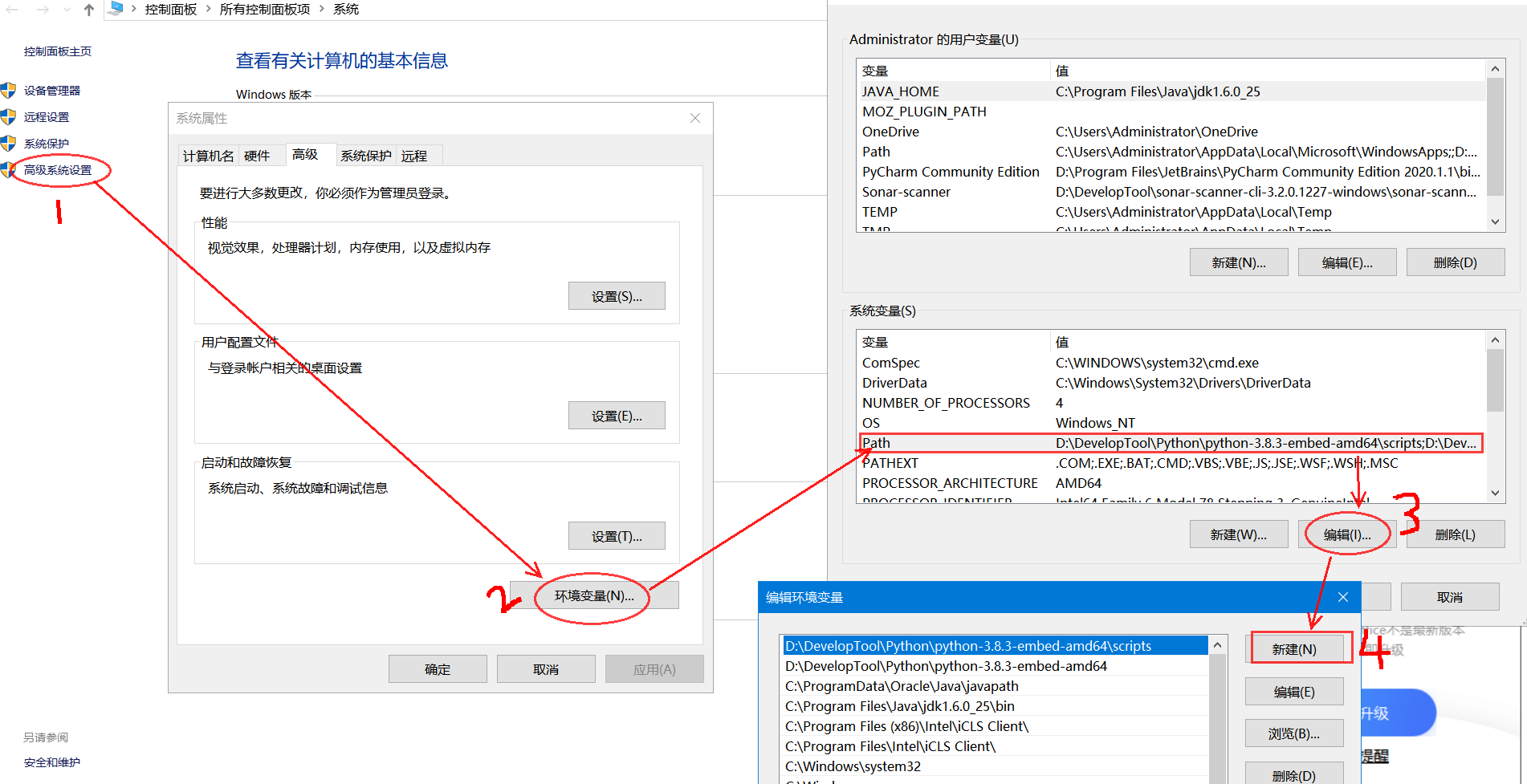Click the shield icon beside 远程设置
This screenshot has width=1527, height=784.
(x=8, y=116)
